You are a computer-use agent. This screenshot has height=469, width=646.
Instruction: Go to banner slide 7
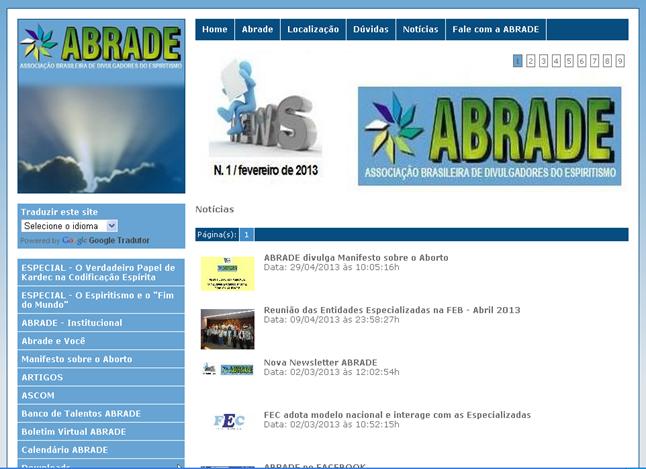coord(595,61)
